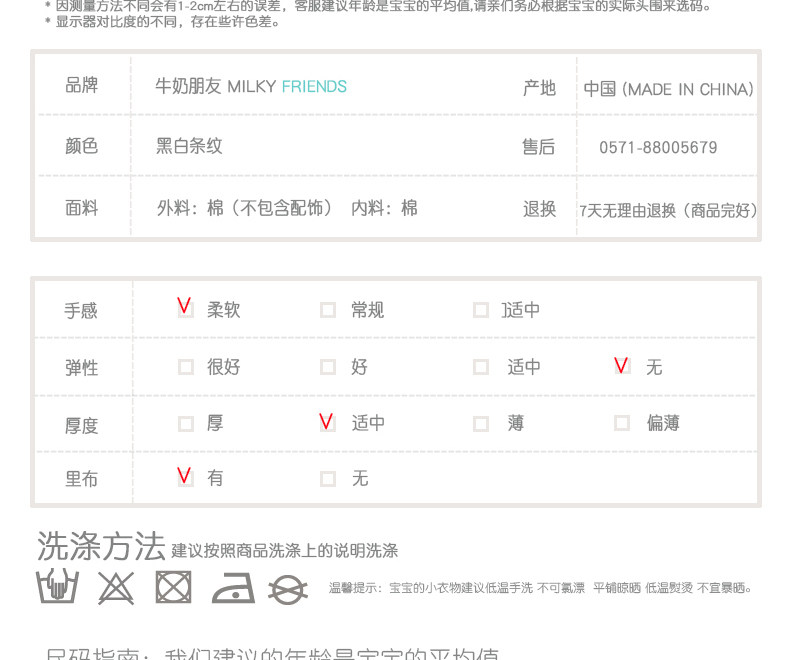Click the checked 适中 box in 厚度 row
The image size is (790, 660).
tap(327, 422)
